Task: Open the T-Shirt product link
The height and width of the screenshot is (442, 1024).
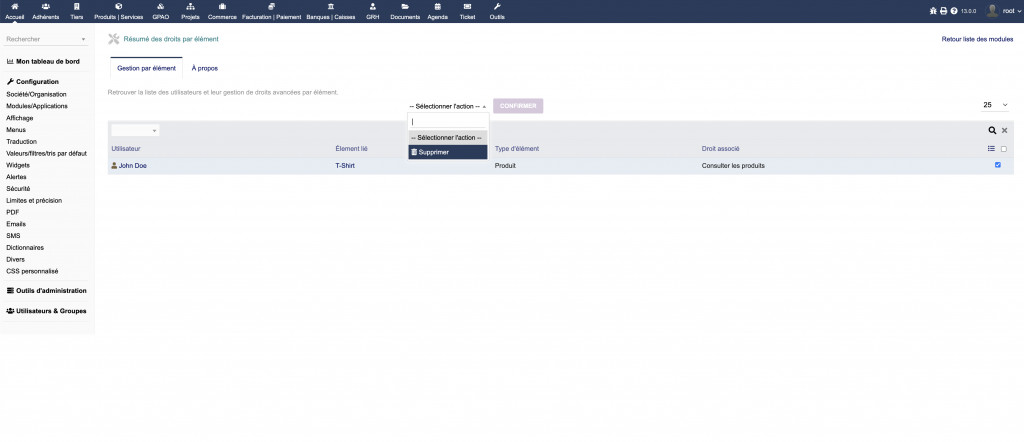Action: pyautogui.click(x=345, y=166)
